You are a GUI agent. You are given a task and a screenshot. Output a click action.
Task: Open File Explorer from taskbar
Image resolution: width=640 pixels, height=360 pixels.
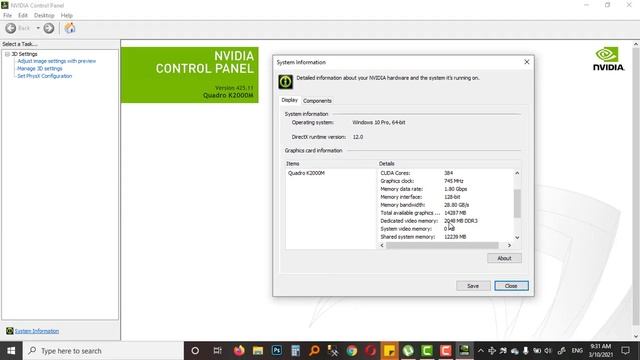click(258, 351)
